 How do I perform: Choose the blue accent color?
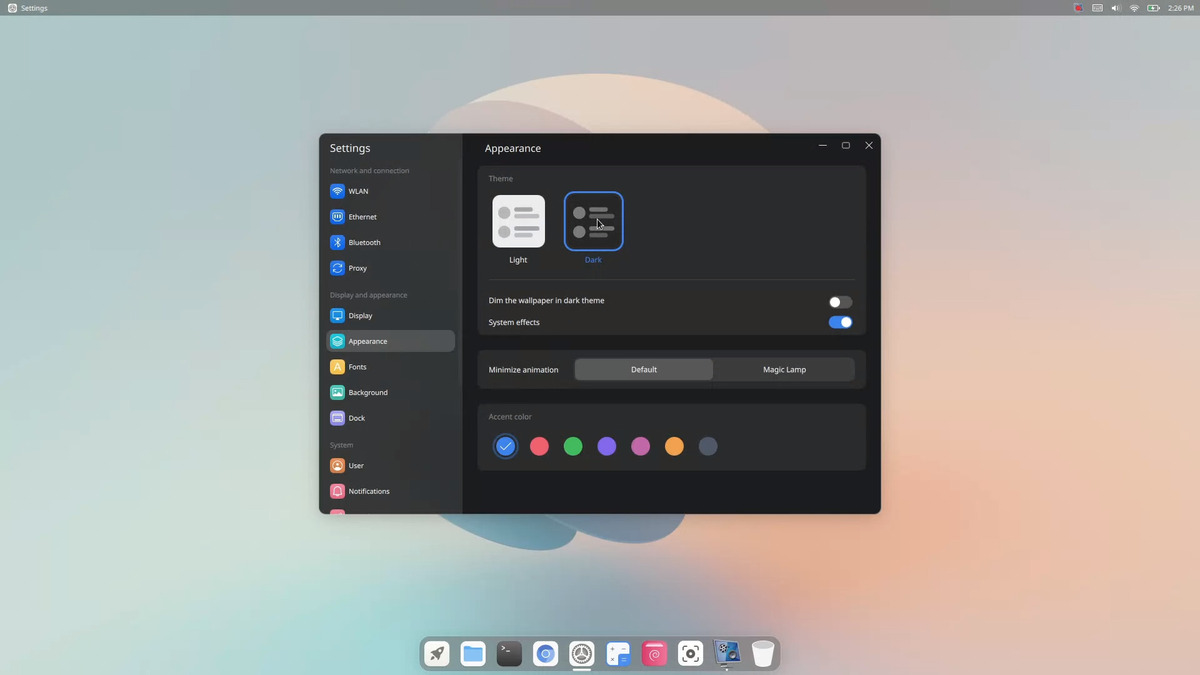[506, 447]
